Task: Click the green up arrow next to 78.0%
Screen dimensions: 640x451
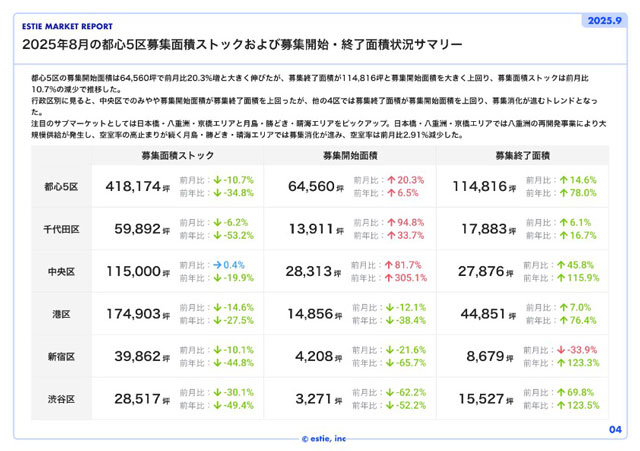Action: tap(561, 192)
